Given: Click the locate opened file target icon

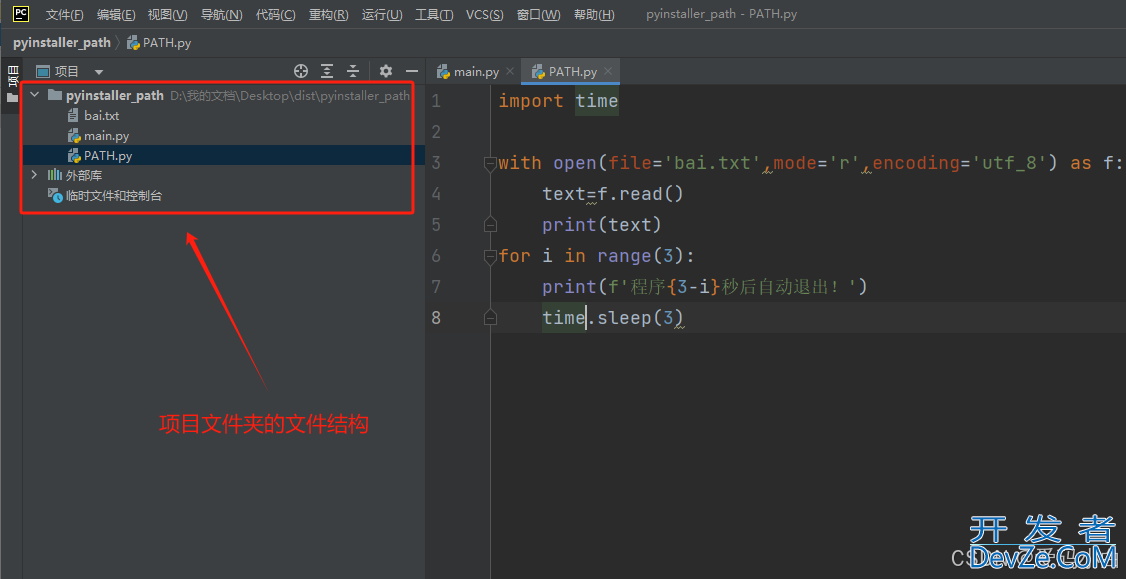Looking at the screenshot, I should tap(301, 71).
